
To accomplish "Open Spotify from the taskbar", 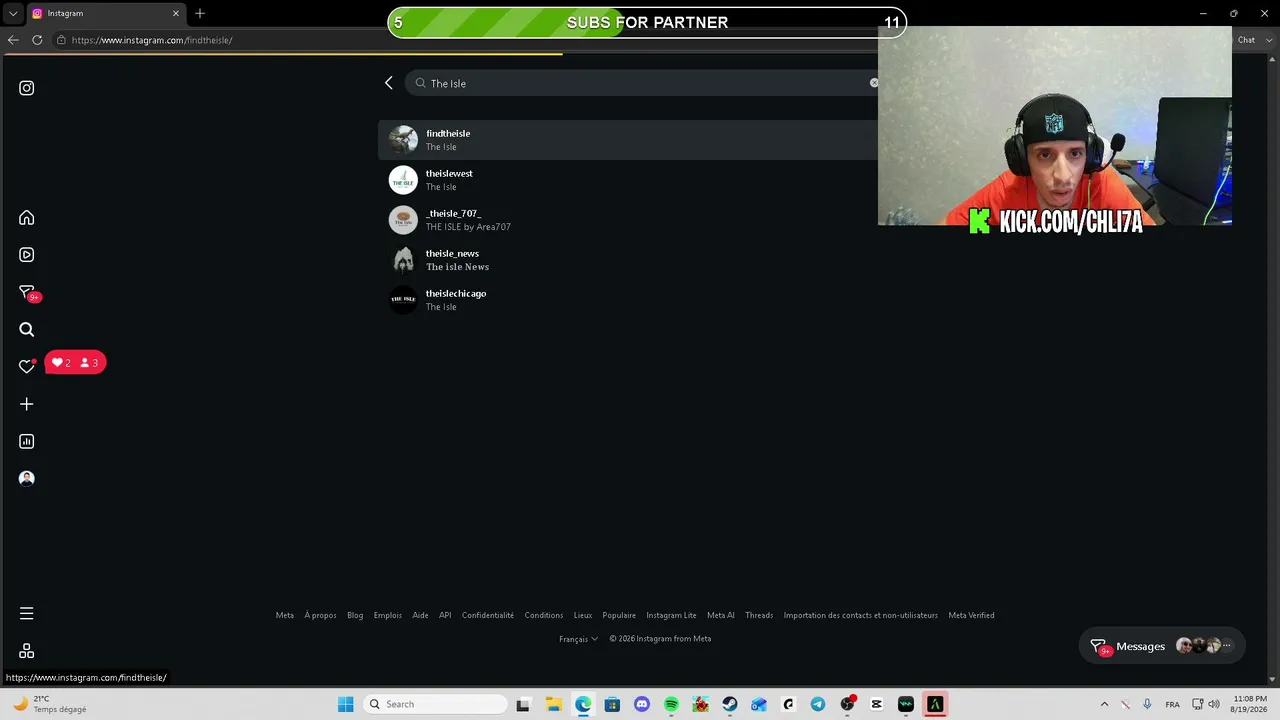I will (x=671, y=704).
